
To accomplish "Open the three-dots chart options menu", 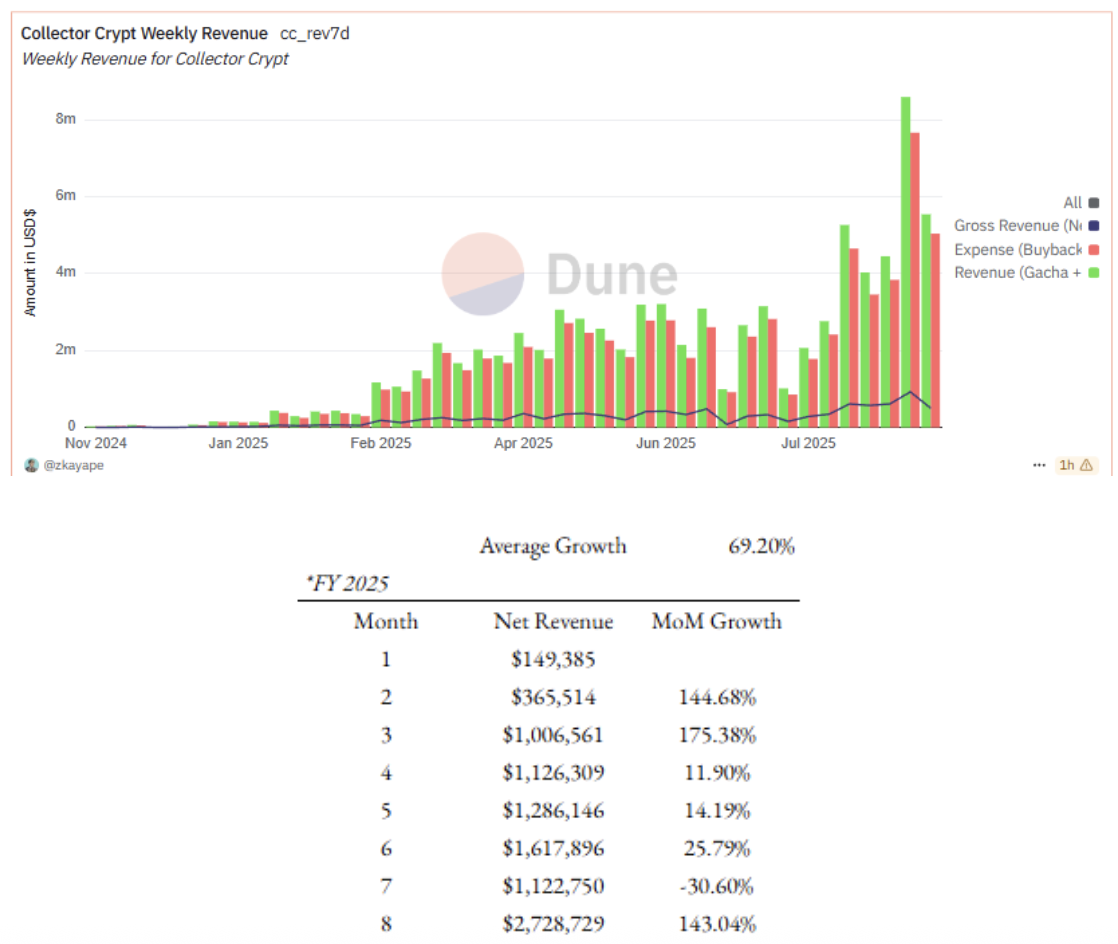I will (x=1039, y=465).
